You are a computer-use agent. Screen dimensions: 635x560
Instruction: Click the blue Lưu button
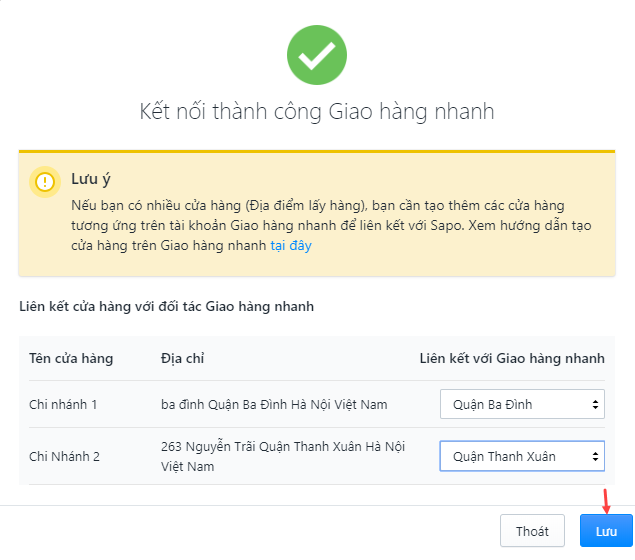click(x=606, y=531)
